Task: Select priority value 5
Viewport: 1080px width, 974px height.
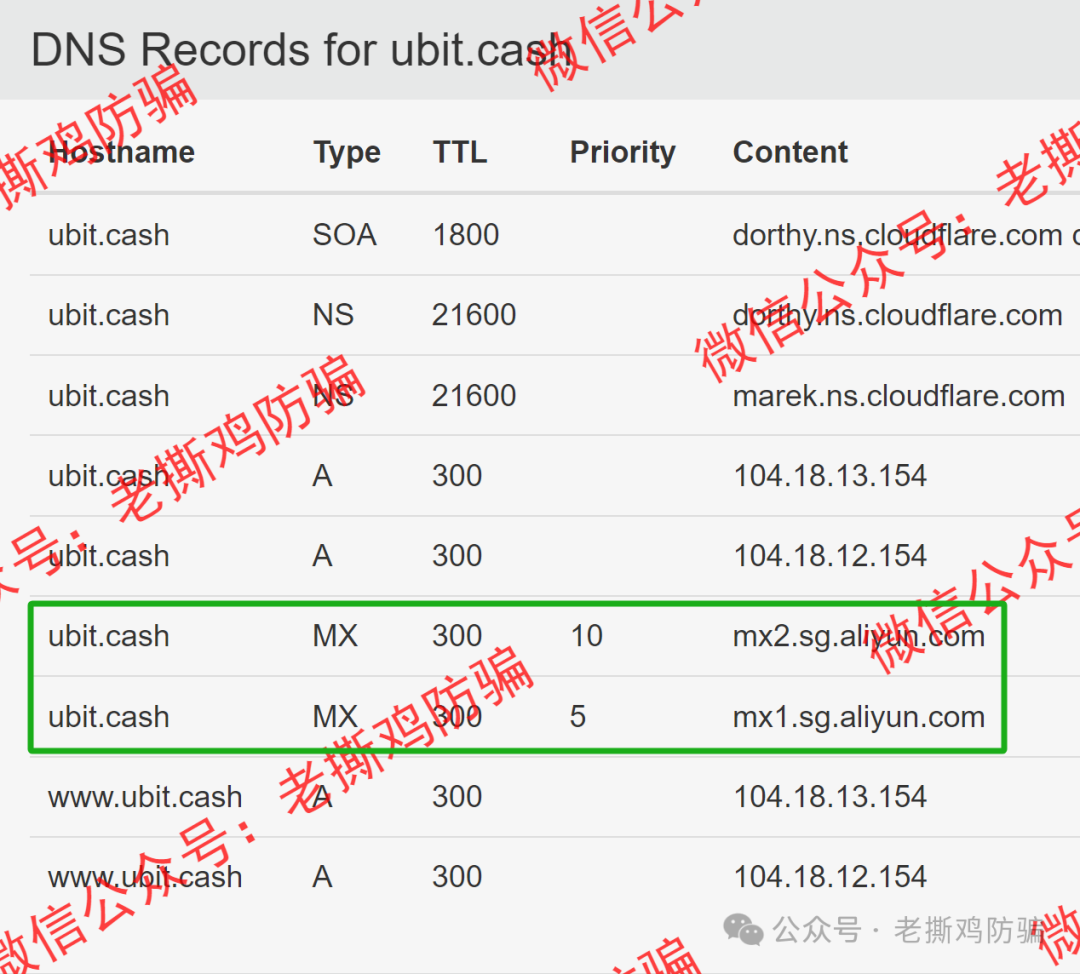Action: (578, 717)
